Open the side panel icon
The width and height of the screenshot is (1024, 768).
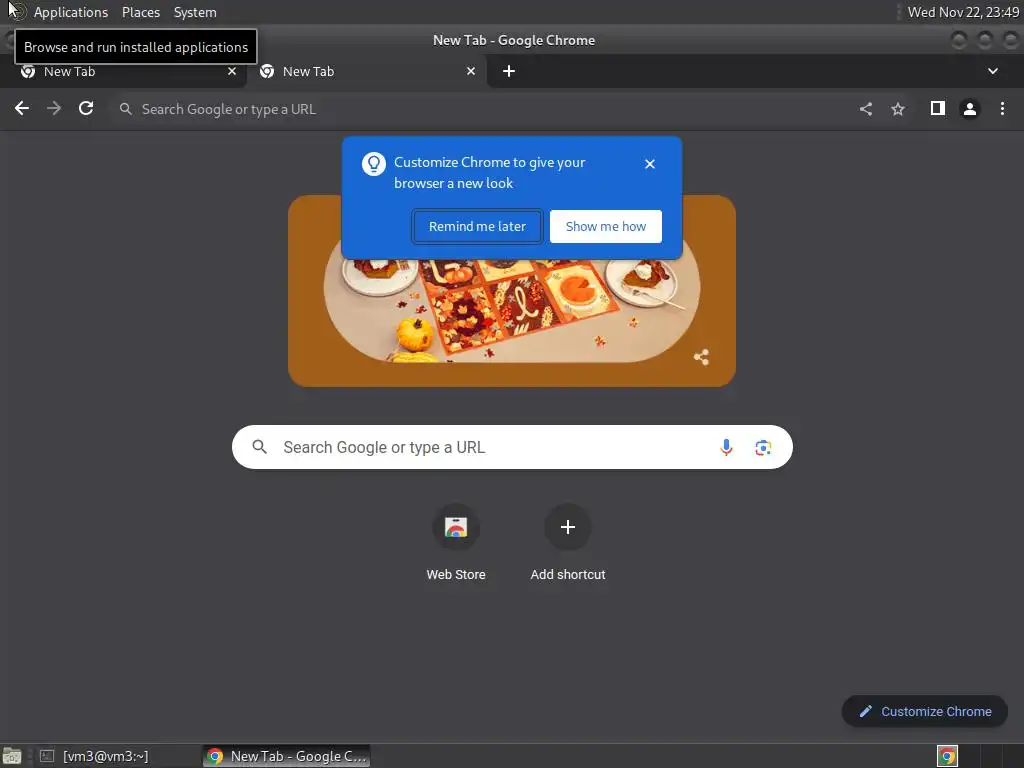(x=938, y=108)
